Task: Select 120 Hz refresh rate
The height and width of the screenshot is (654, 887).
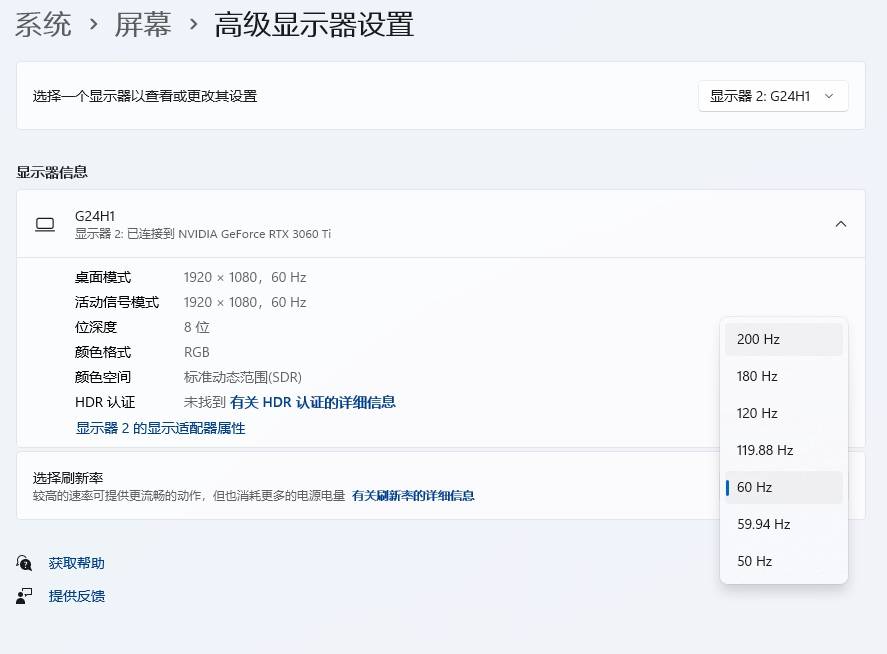Action: (783, 414)
